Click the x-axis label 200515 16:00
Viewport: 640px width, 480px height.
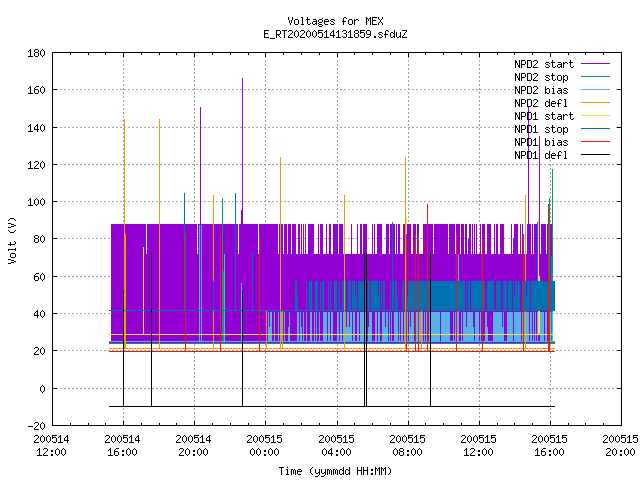click(x=549, y=446)
